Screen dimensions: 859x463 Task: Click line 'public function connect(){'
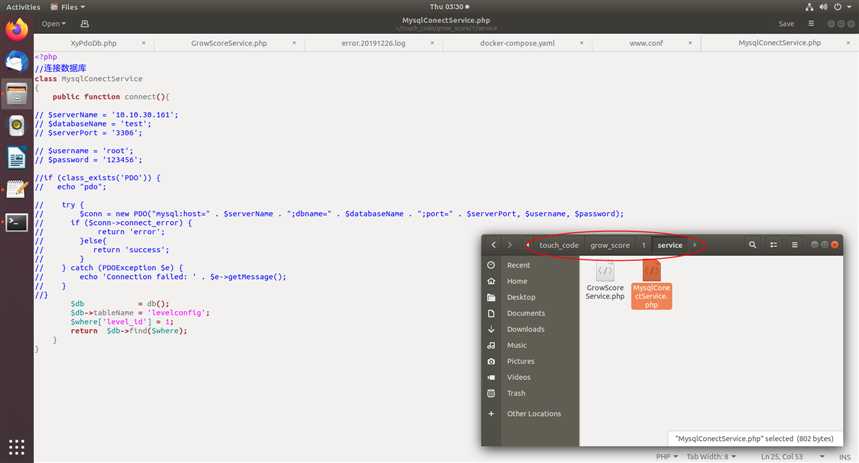111,96
